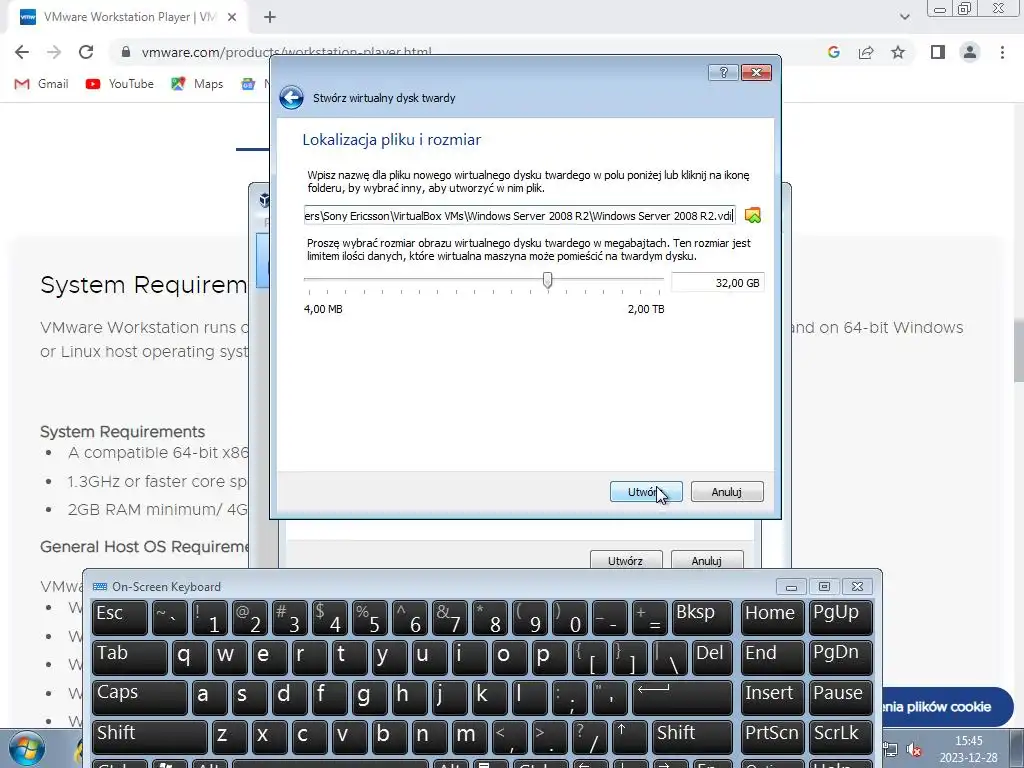Close the VMware Workstation Player tab
The width and height of the screenshot is (1024, 768).
[232, 17]
